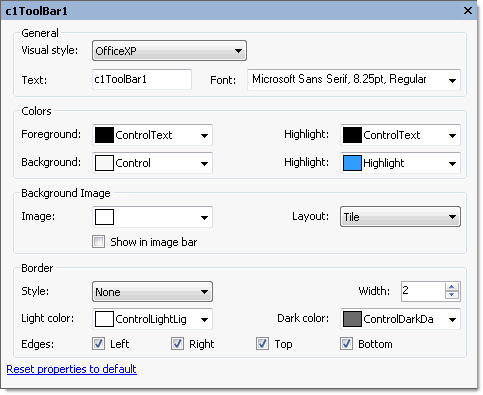Uncheck the Right edge checkbox
Screen dimensions: 483x395
(x=177, y=344)
